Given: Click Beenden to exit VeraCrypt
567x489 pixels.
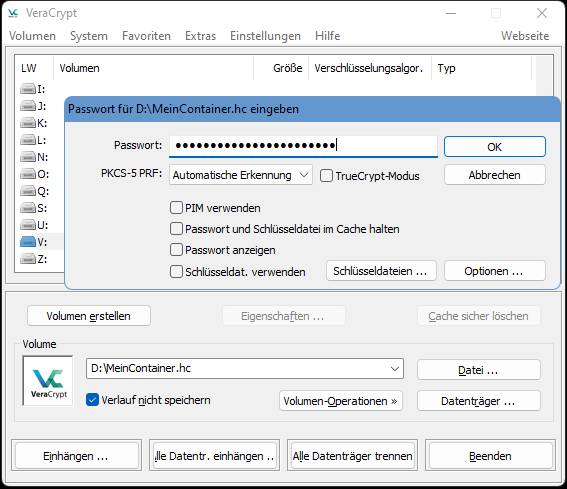Looking at the screenshot, I should 490,455.
